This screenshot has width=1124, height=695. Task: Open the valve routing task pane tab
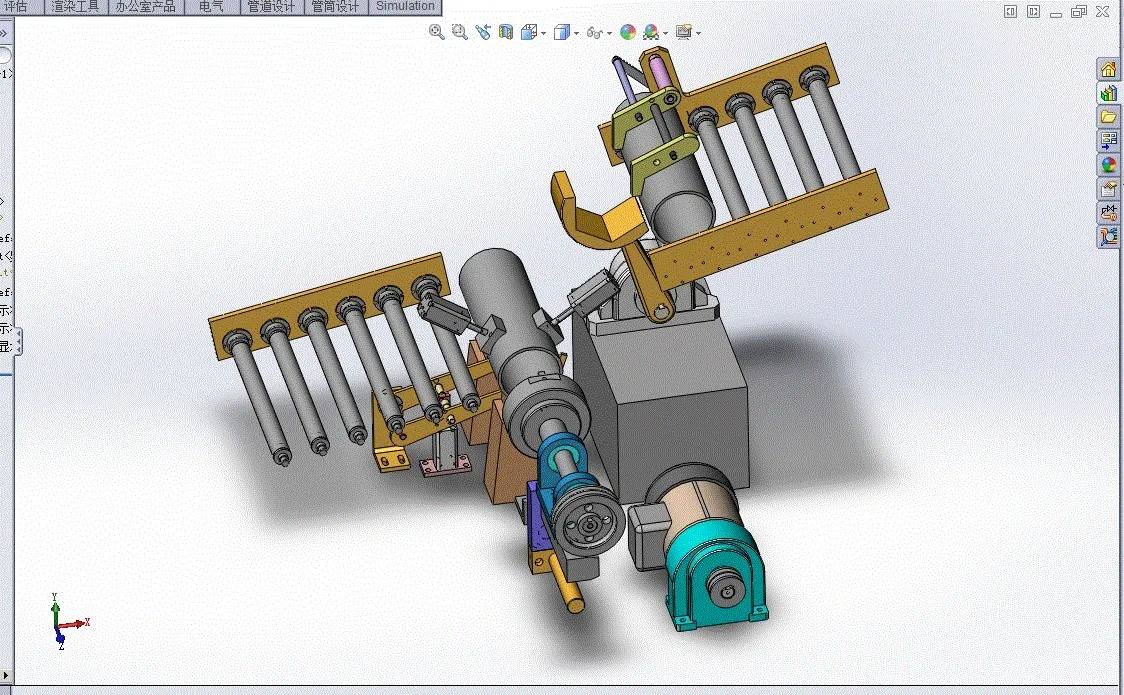pyautogui.click(x=1108, y=212)
